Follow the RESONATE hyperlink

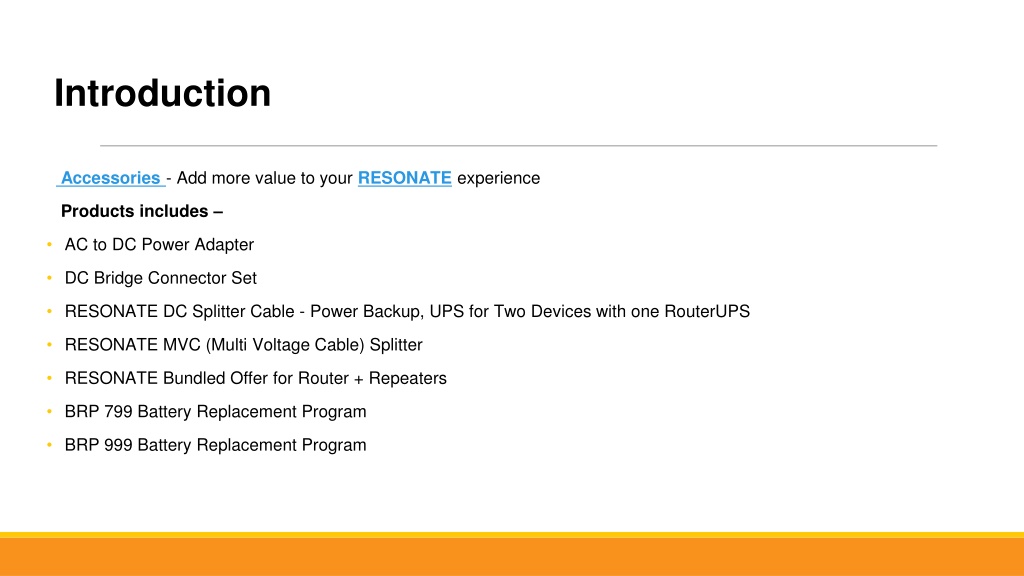(404, 178)
